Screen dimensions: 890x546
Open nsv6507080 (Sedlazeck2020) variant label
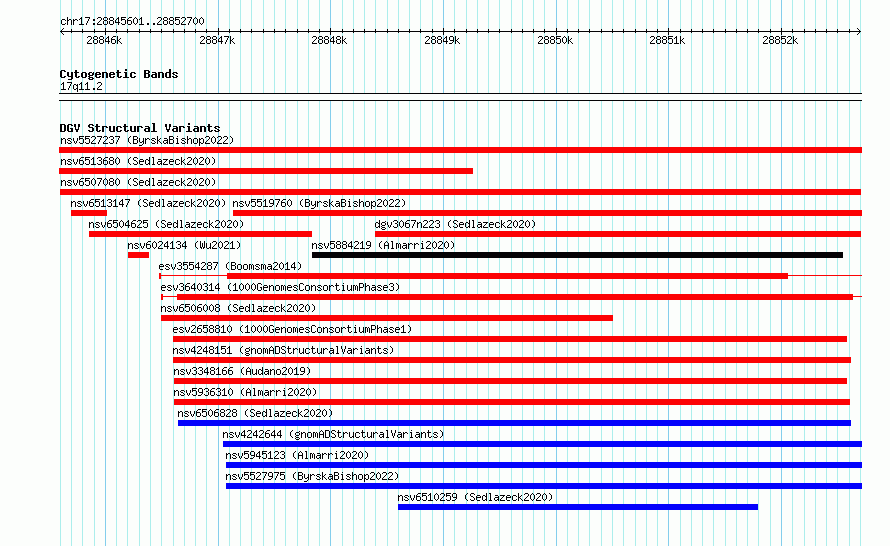pyautogui.click(x=138, y=182)
